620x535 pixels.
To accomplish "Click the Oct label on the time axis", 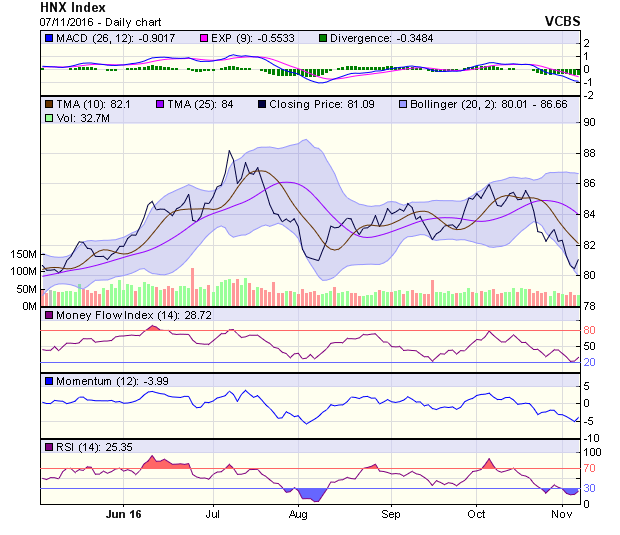I will click(476, 514).
